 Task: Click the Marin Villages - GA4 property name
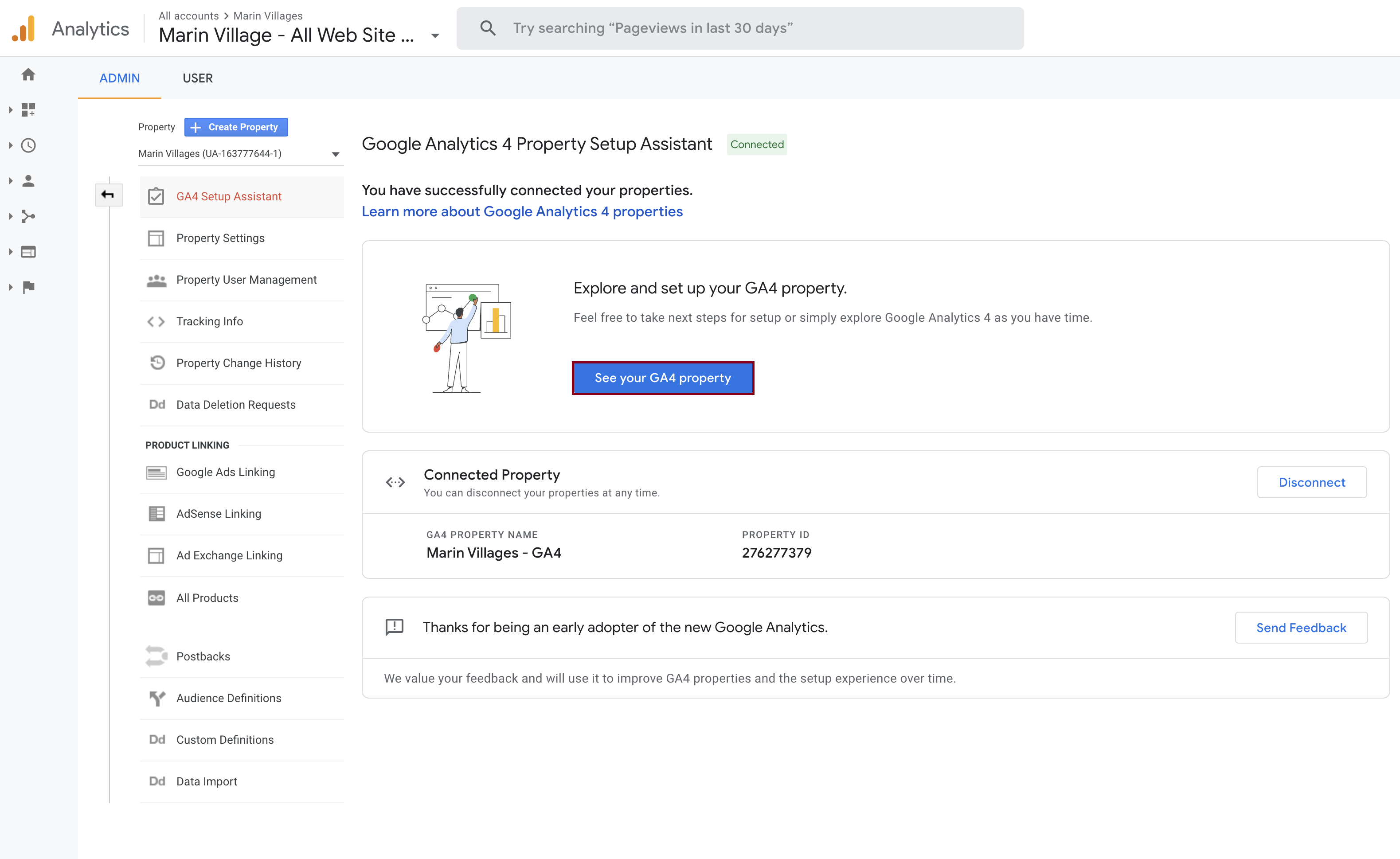[494, 553]
